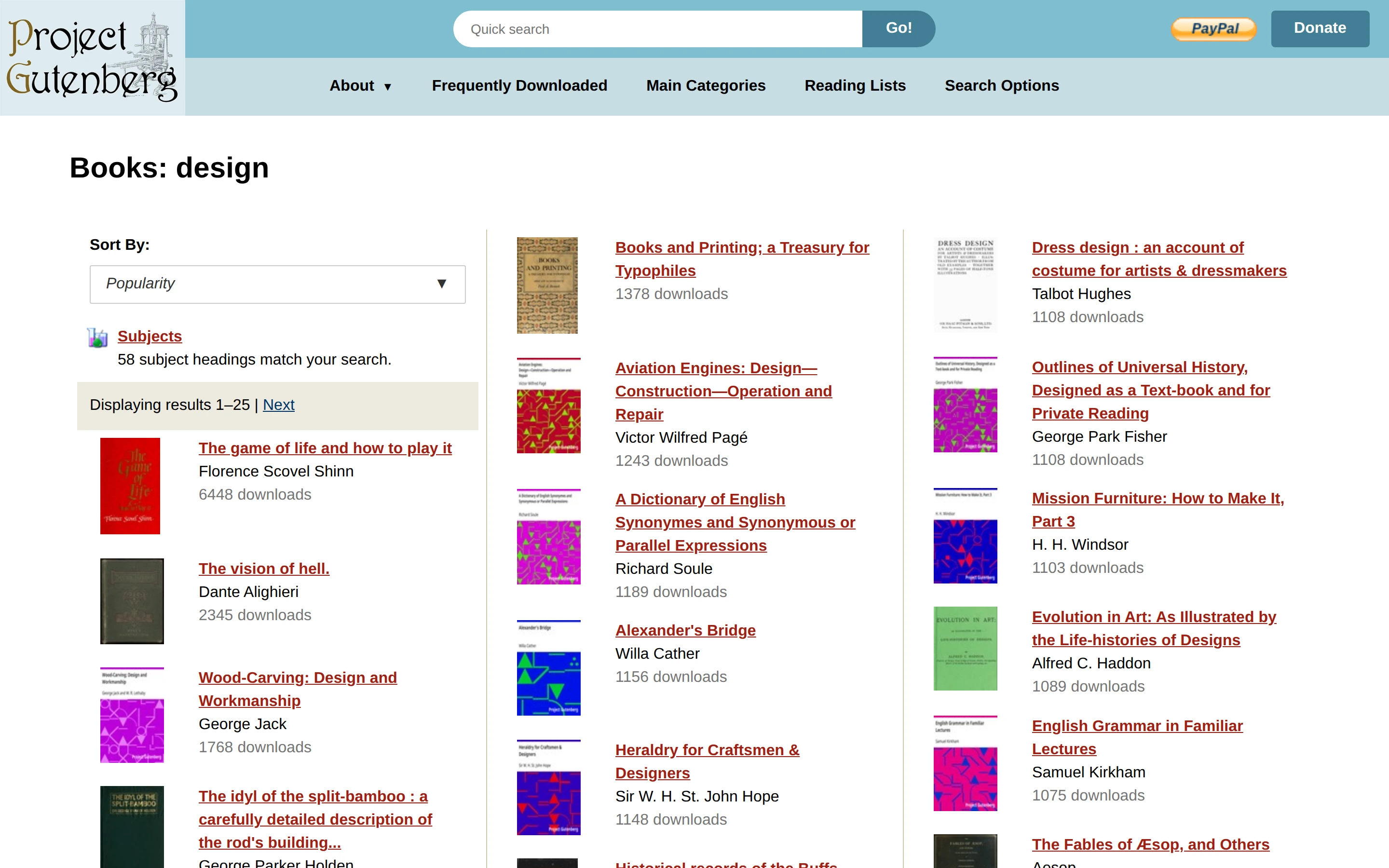The image size is (1389, 868).
Task: Click the Project Gutenberg logo
Action: 92,57
